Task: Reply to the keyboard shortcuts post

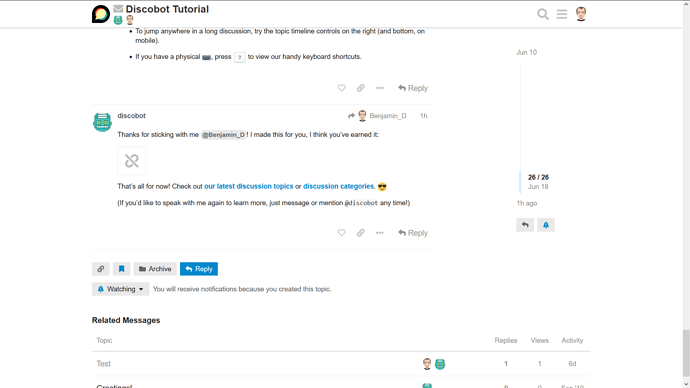Action: [413, 88]
